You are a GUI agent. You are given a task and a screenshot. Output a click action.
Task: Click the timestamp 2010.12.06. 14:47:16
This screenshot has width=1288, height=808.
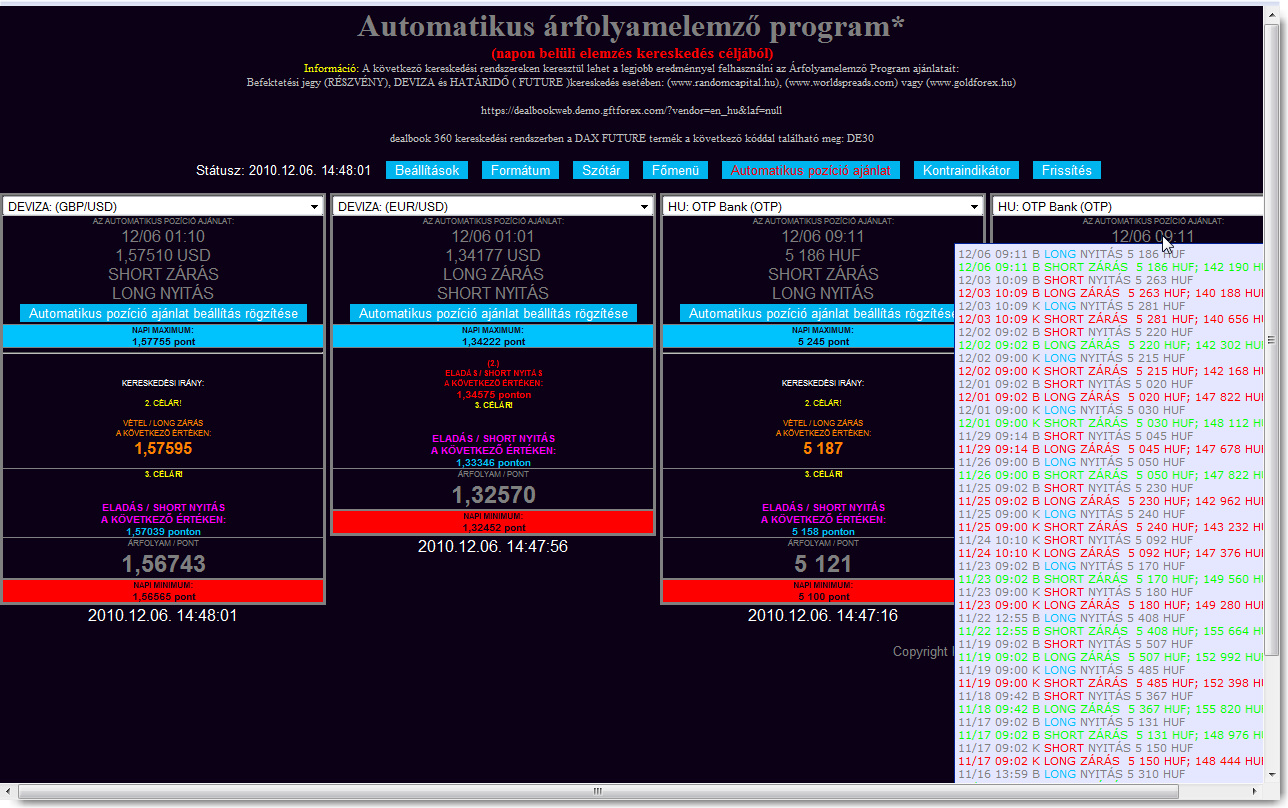pos(823,615)
